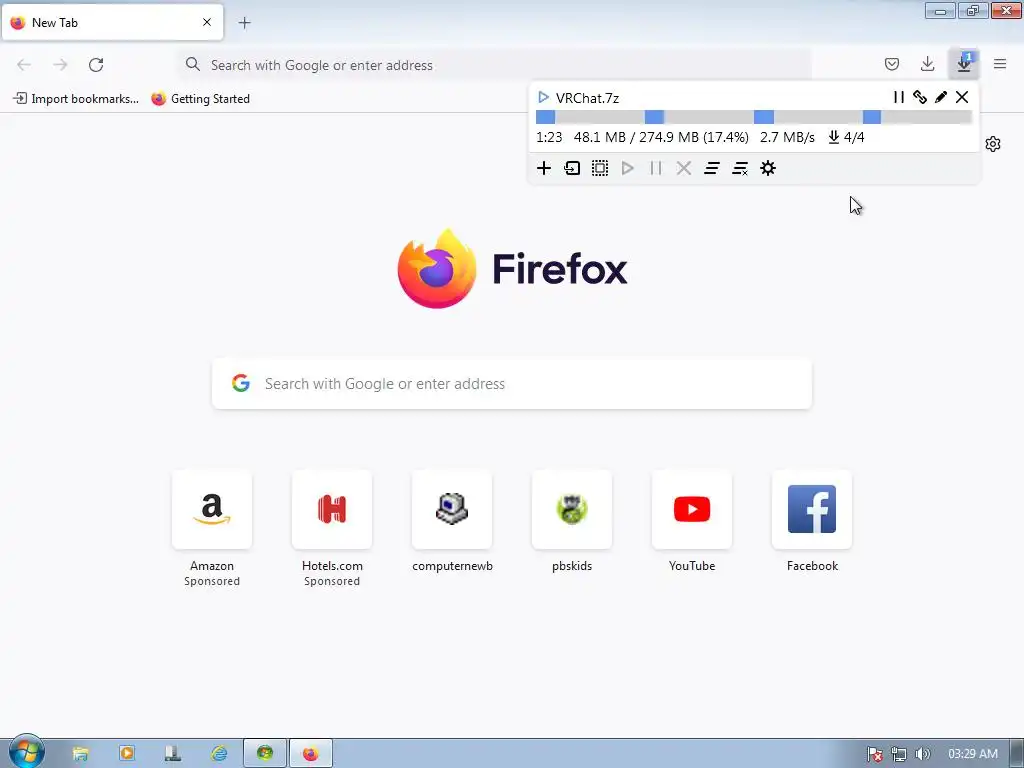The width and height of the screenshot is (1024, 768).
Task: Go forward one page
Action: point(60,65)
